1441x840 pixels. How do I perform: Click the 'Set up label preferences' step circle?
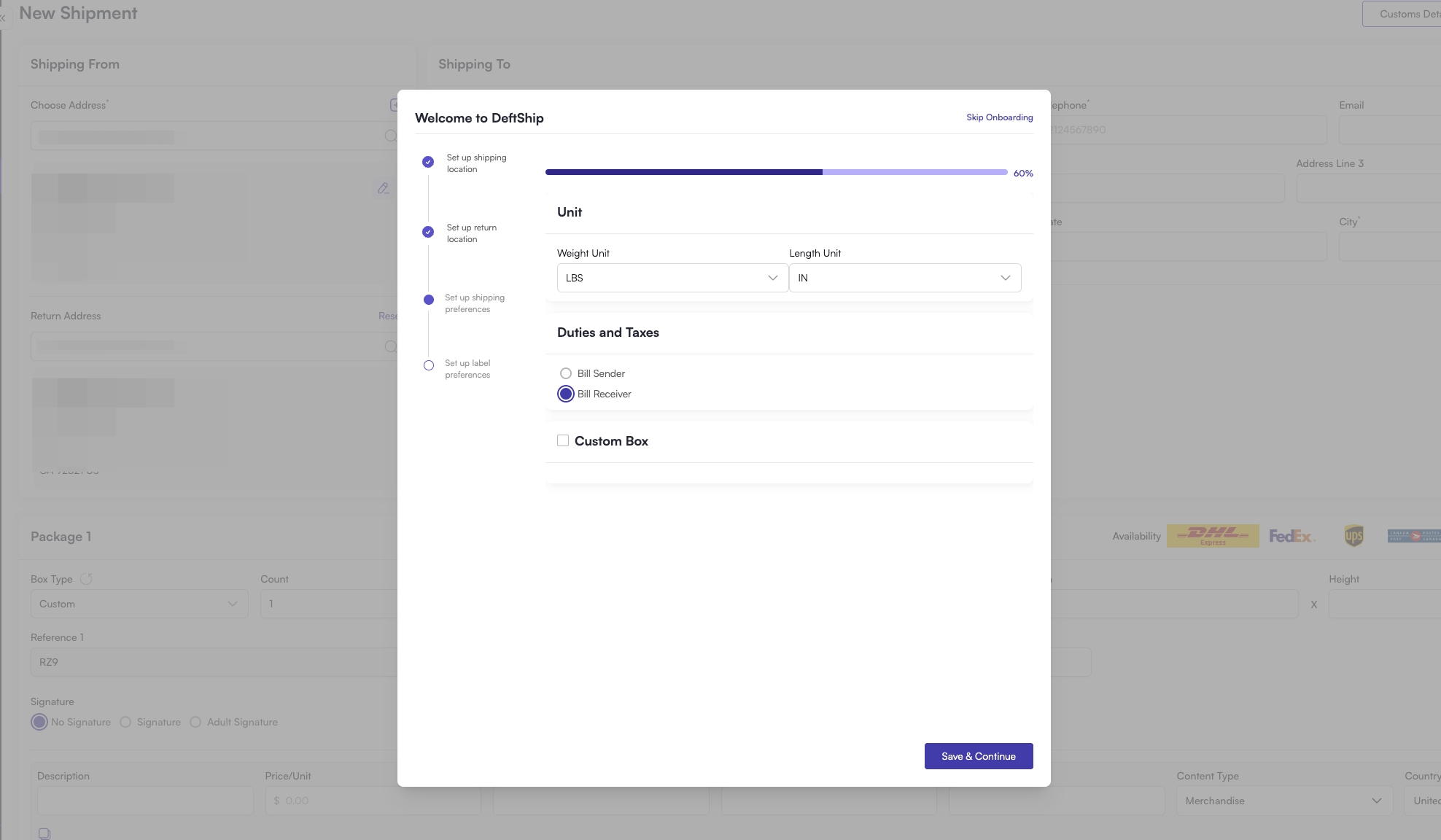click(x=429, y=365)
